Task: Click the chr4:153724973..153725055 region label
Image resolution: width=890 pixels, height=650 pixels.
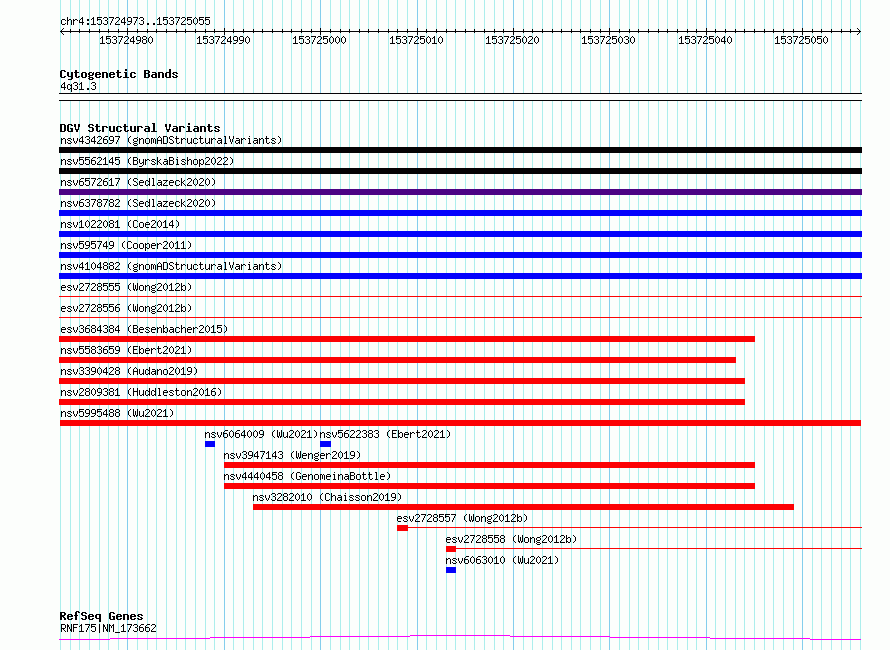Action: (x=135, y=21)
